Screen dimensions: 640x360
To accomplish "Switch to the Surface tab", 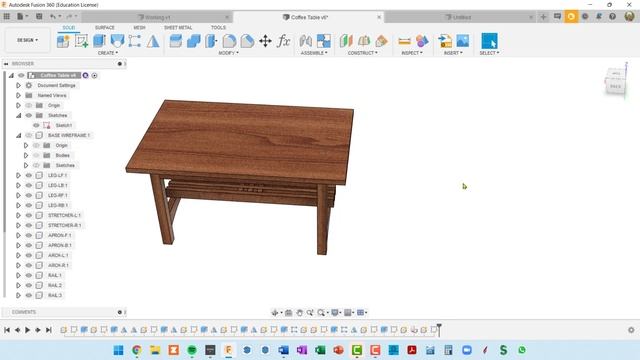I will click(x=104, y=27).
